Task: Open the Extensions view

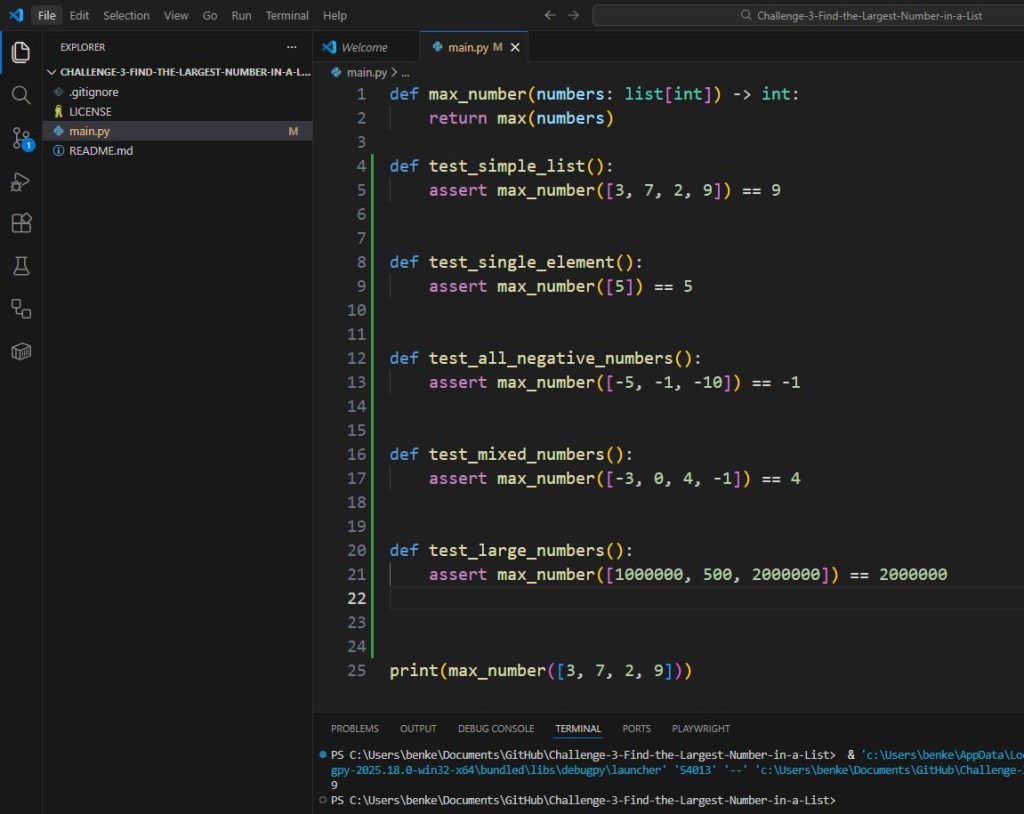Action: click(21, 223)
